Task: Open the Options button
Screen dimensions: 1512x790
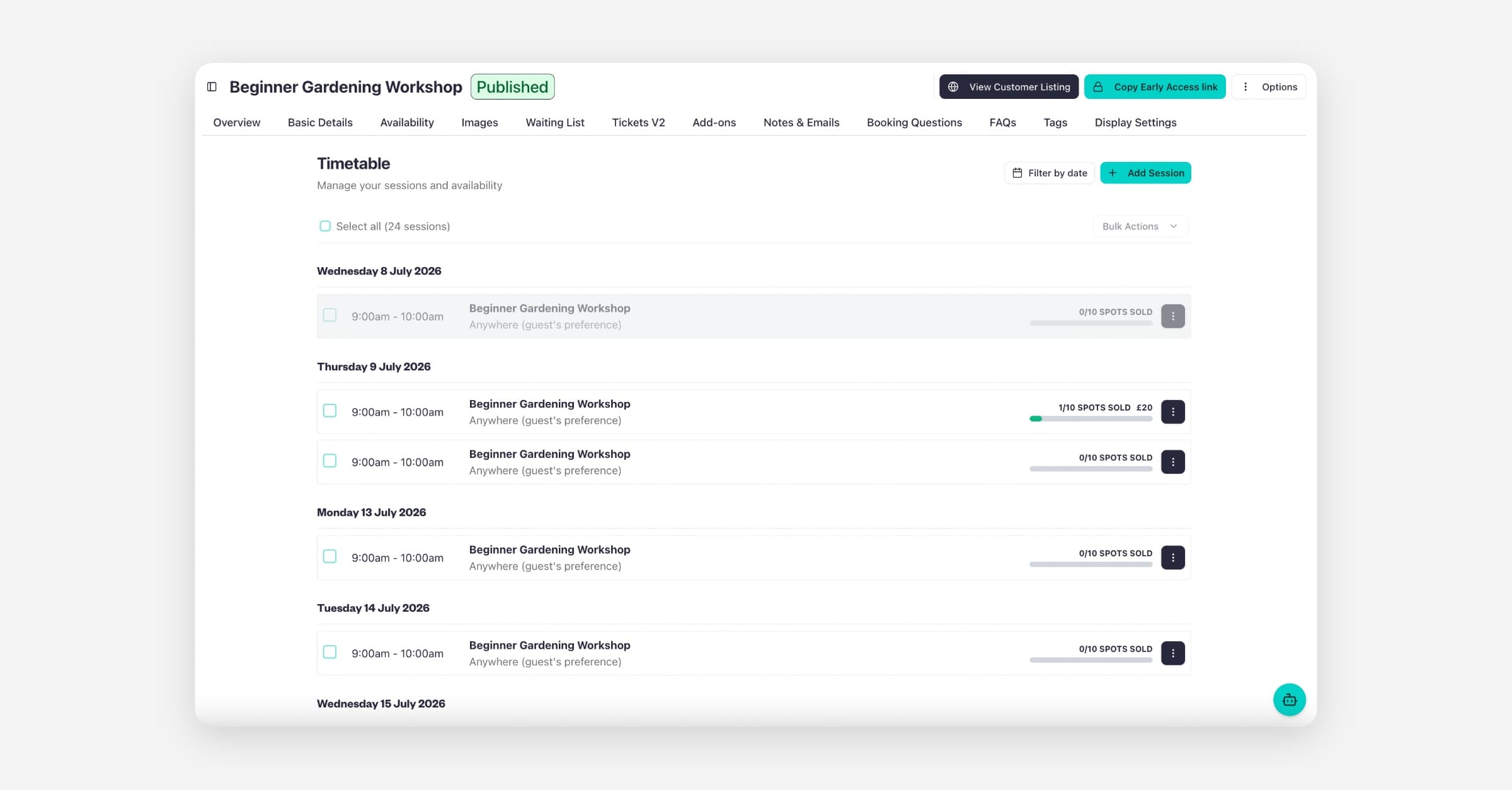Action: pos(1268,87)
